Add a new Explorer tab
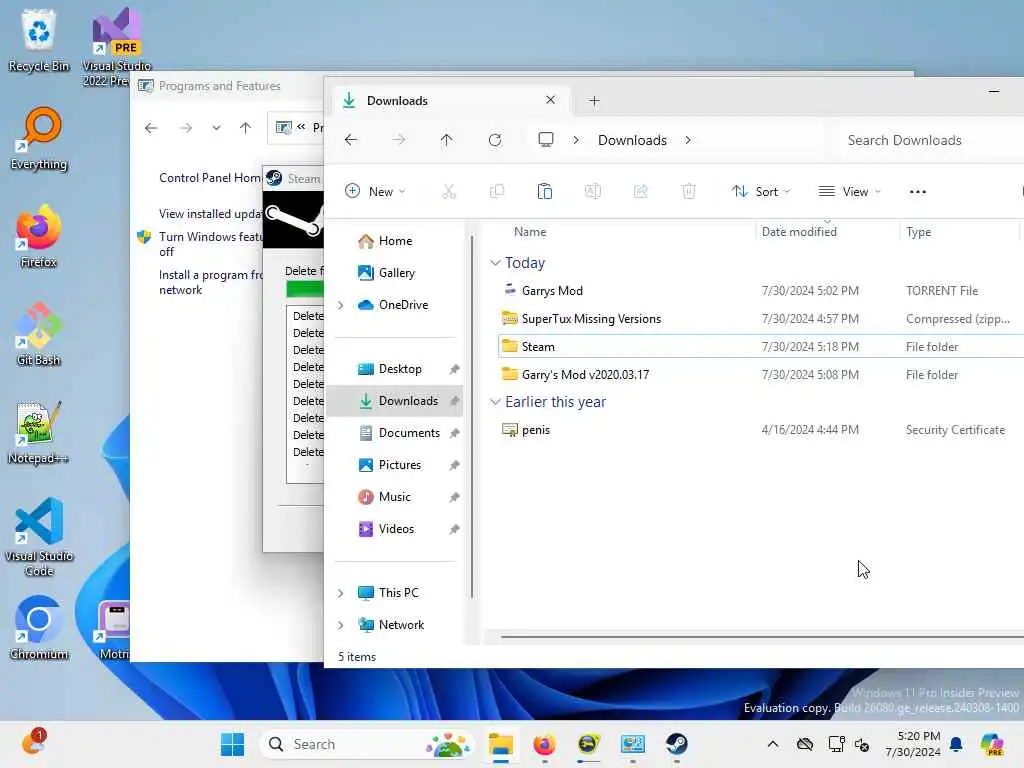This screenshot has height=768, width=1024. 594,101
